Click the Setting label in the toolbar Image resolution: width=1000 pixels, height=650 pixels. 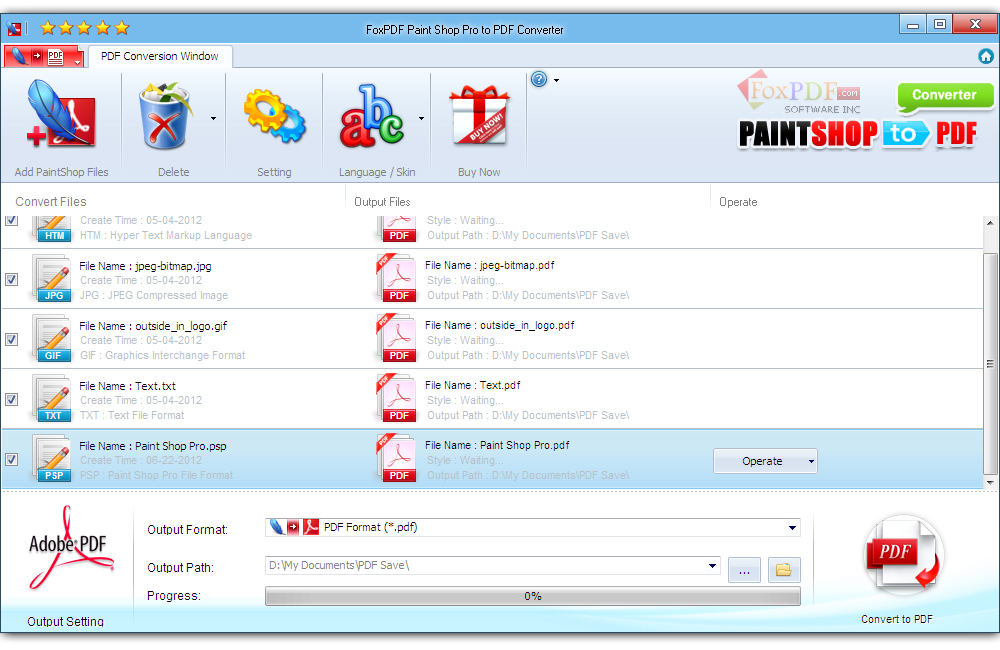point(274,172)
